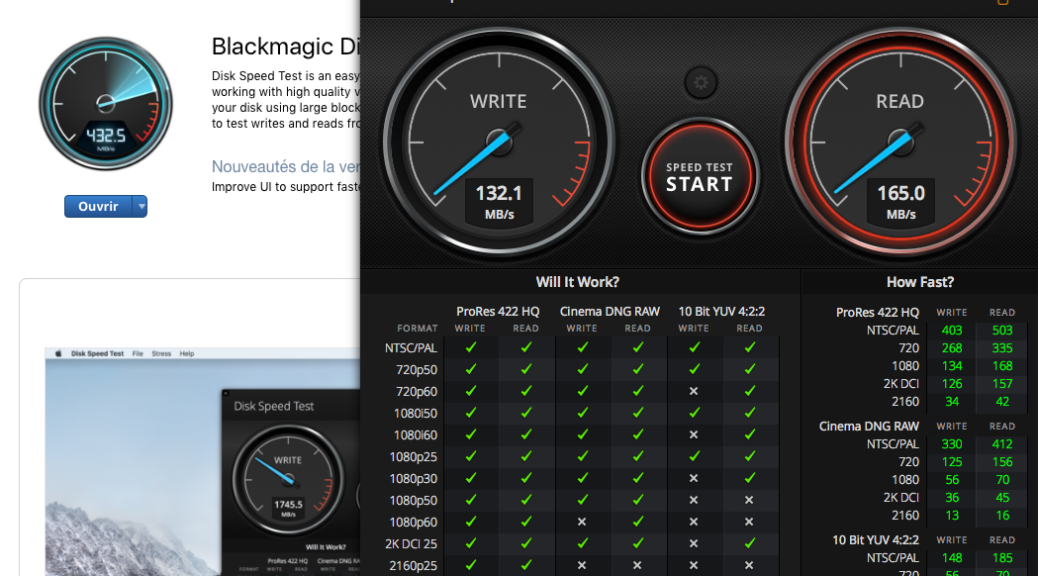Click the Cinema DNG RAW heading in How Fast
Image resolution: width=1038 pixels, height=576 pixels.
[x=869, y=426]
